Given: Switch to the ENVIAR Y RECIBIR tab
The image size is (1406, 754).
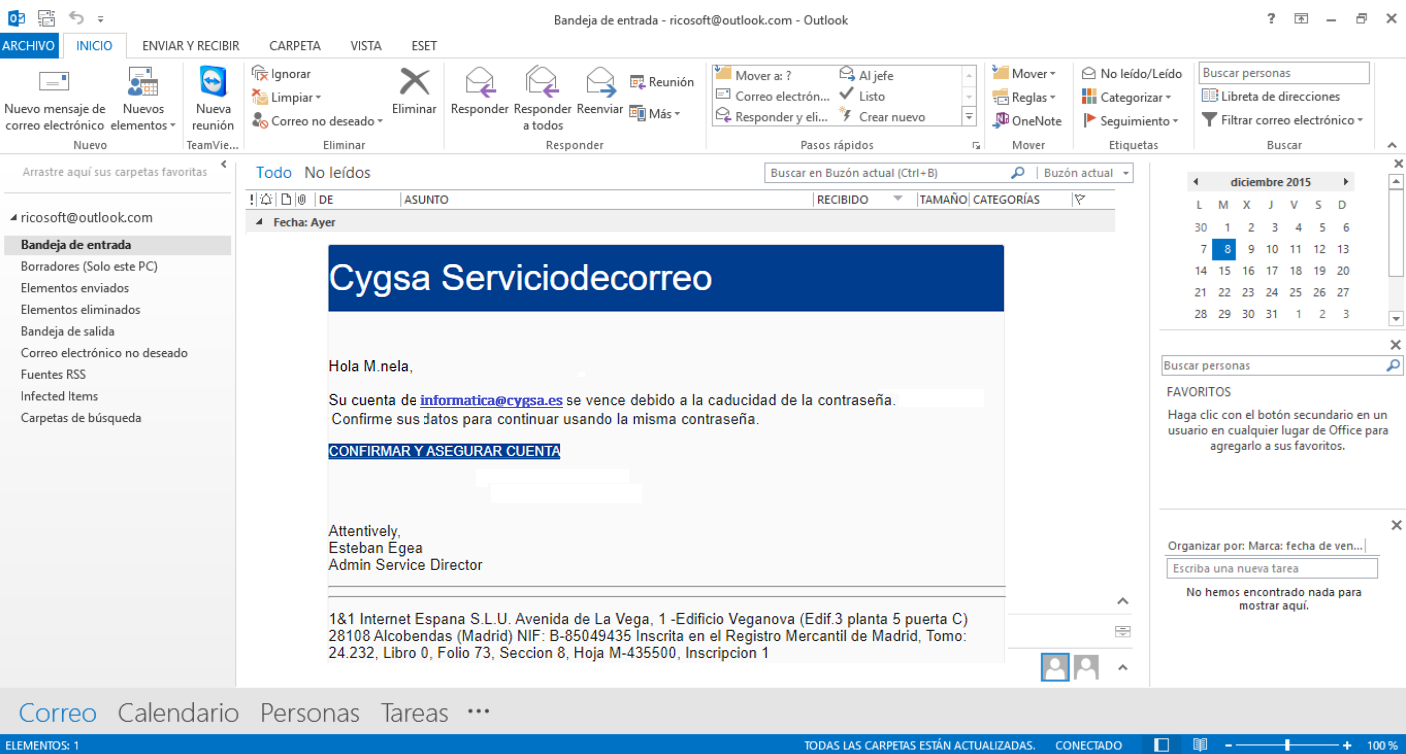Looking at the screenshot, I should tap(190, 46).
